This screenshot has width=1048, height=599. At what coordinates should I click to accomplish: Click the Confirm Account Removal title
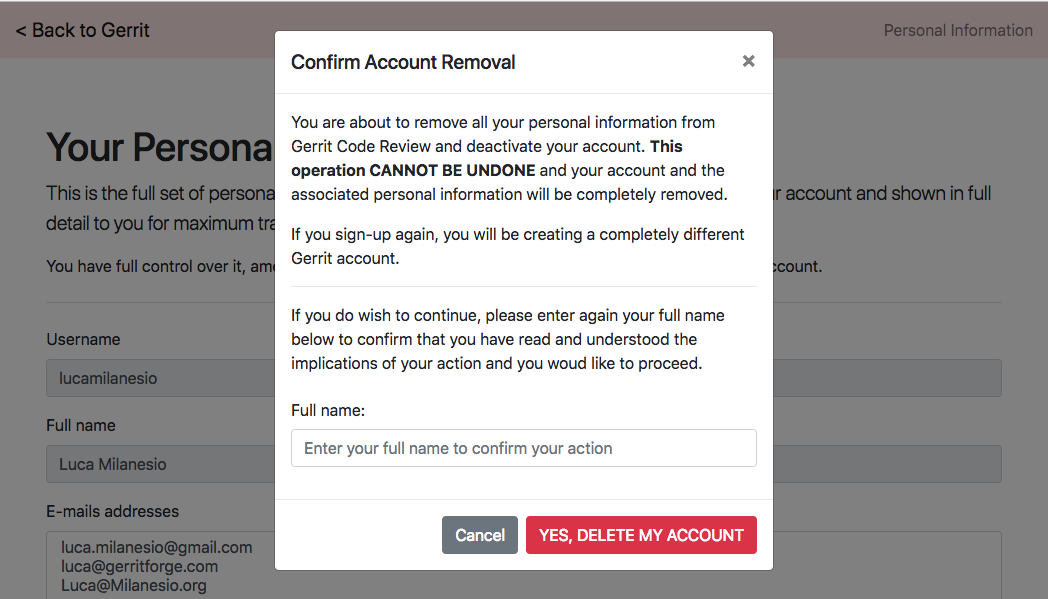point(403,62)
